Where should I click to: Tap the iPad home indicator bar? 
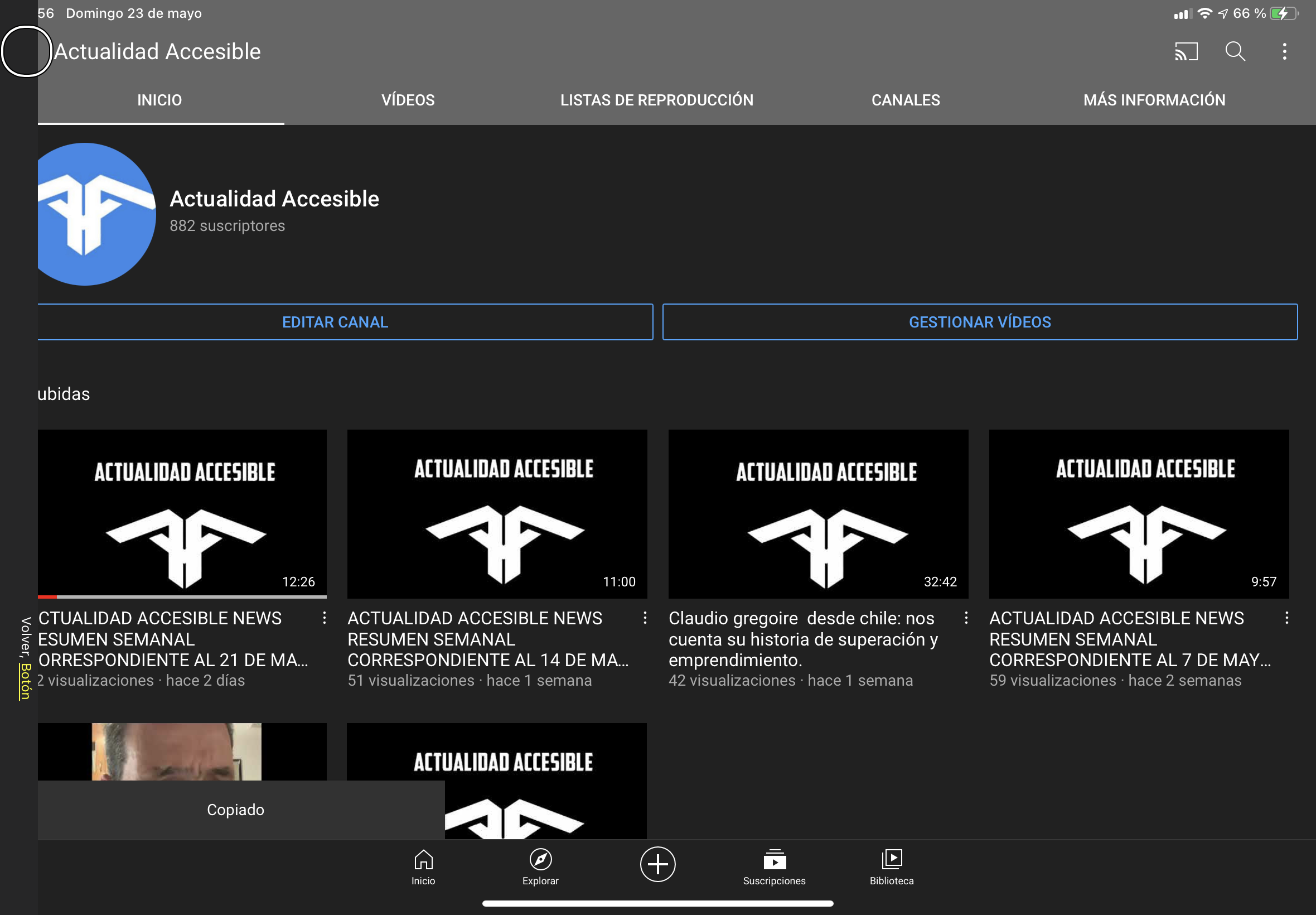point(657,903)
